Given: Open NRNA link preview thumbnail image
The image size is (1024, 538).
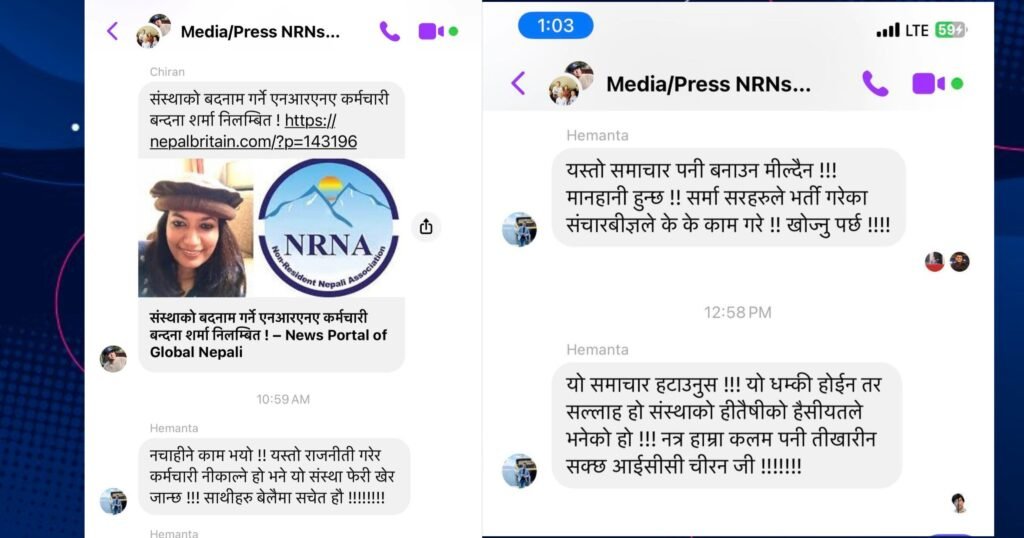Looking at the screenshot, I should [271, 228].
